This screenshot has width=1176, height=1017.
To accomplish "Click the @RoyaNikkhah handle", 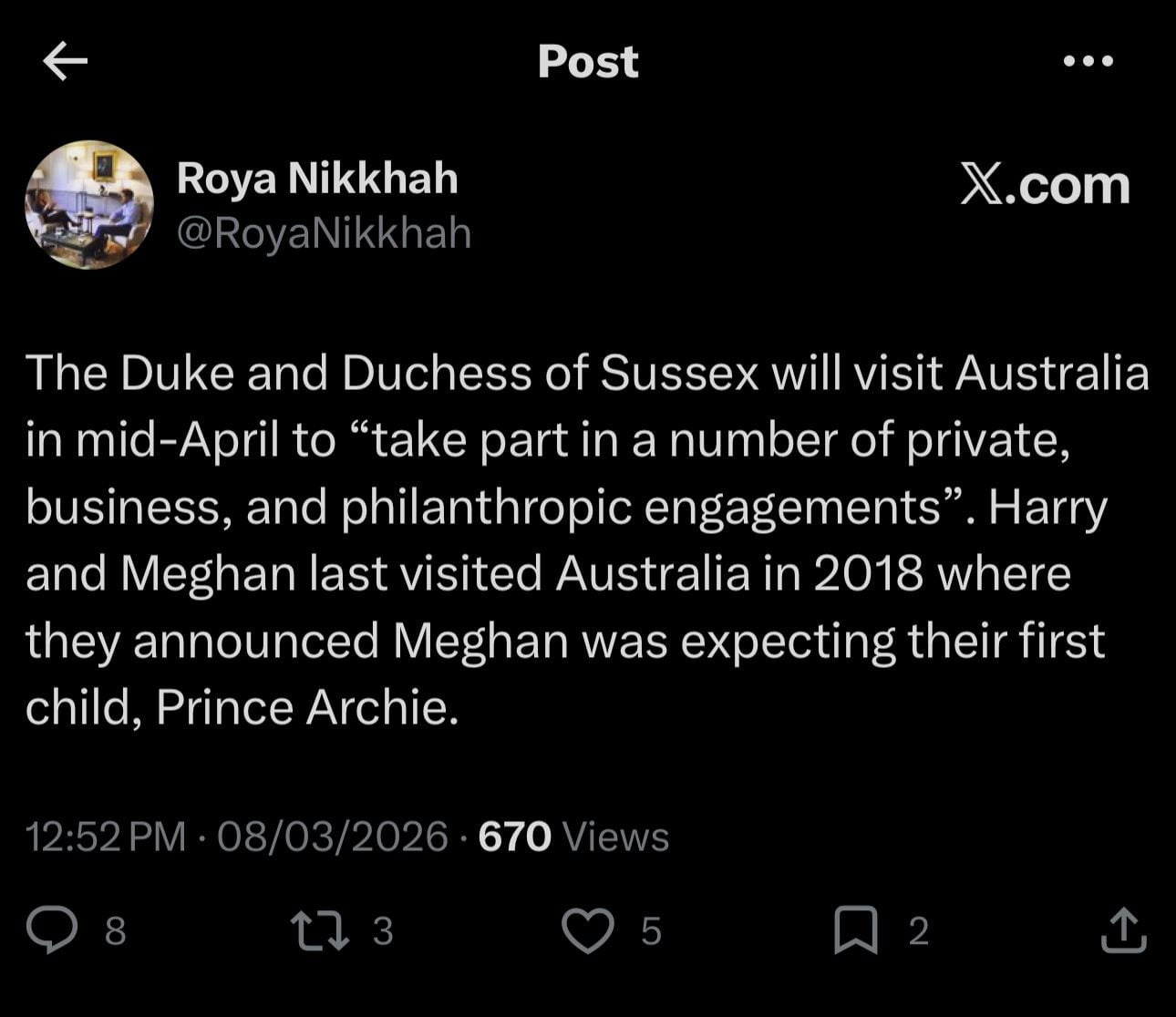I will coord(323,232).
